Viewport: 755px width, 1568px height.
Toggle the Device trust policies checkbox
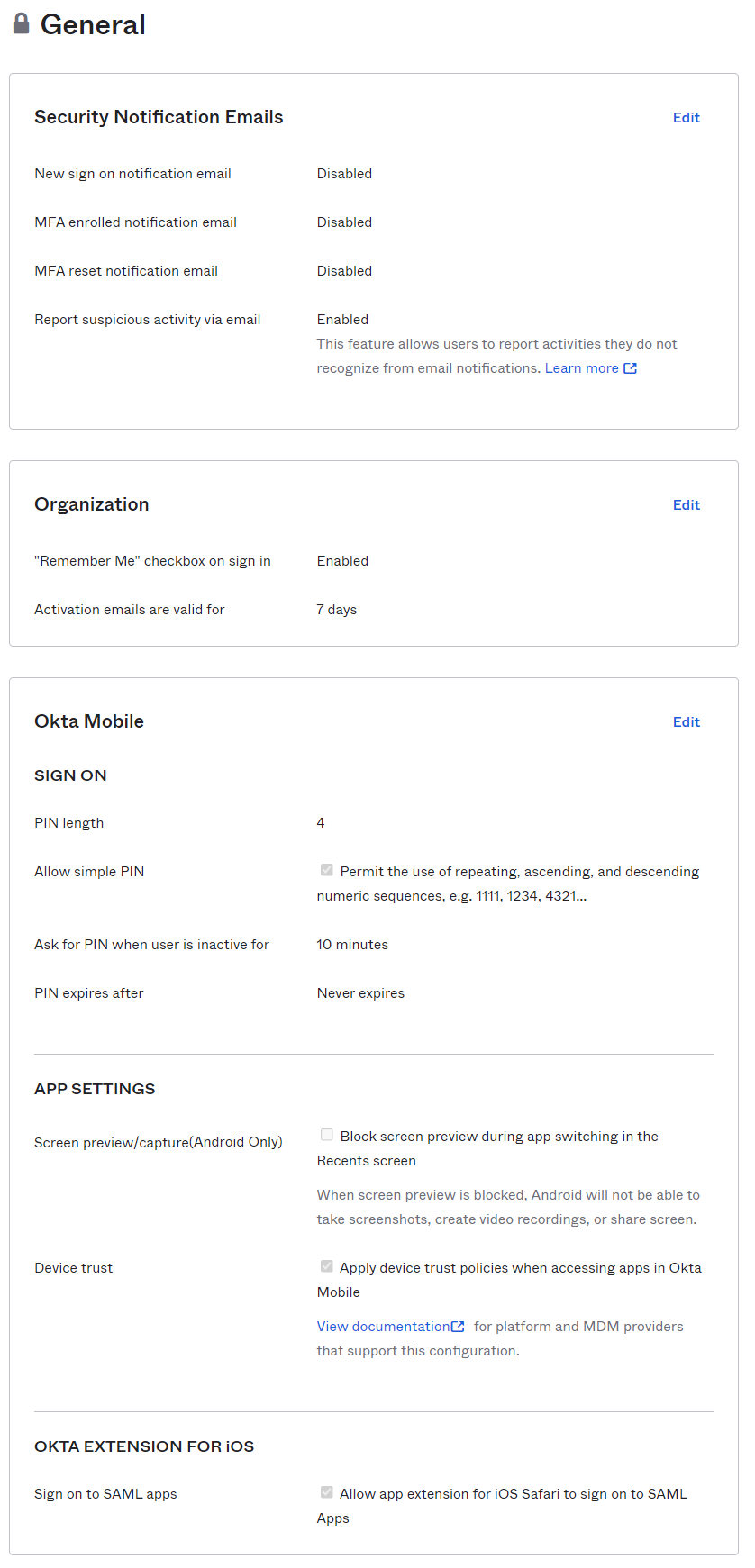tap(327, 1266)
